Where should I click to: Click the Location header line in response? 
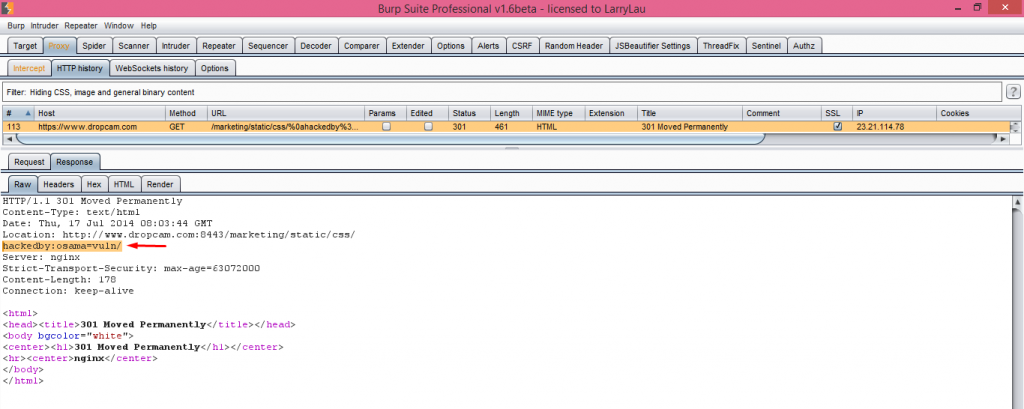pos(178,233)
